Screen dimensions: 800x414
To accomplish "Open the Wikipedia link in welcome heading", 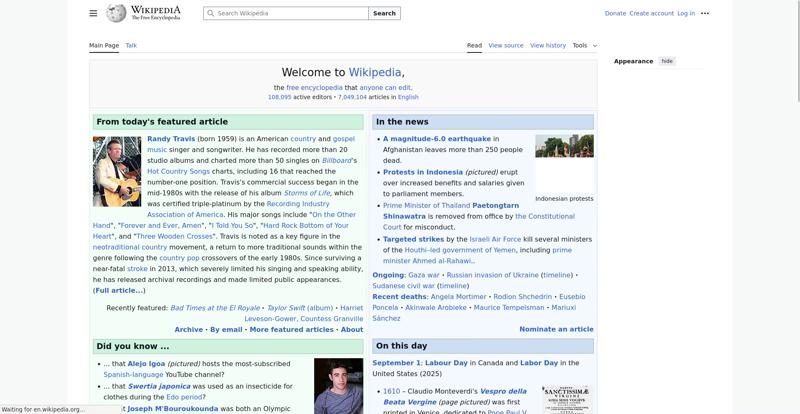I will pos(375,72).
